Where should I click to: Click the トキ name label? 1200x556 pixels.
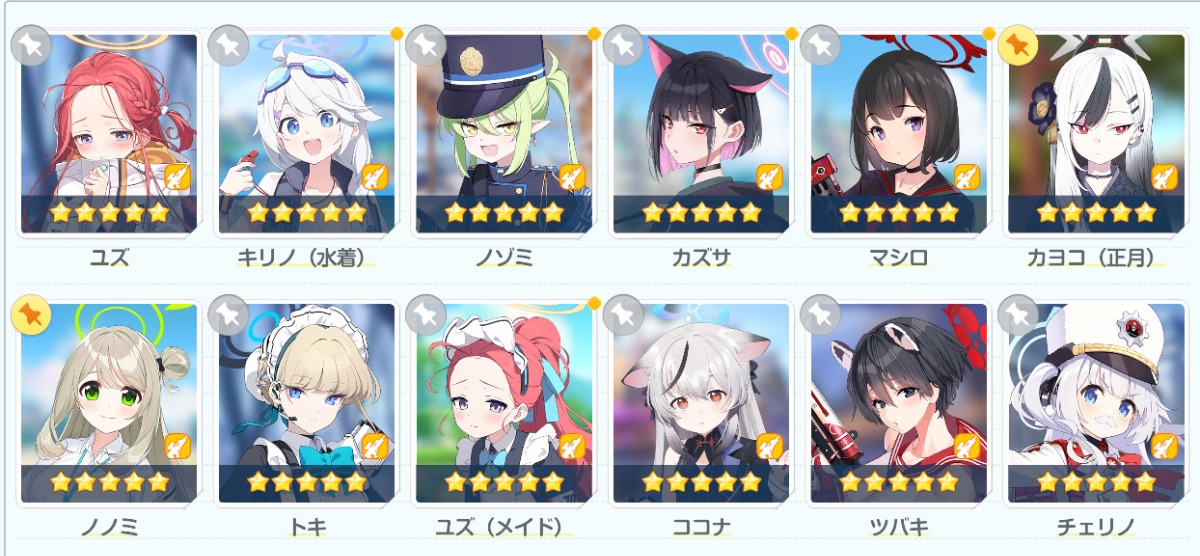306,527
